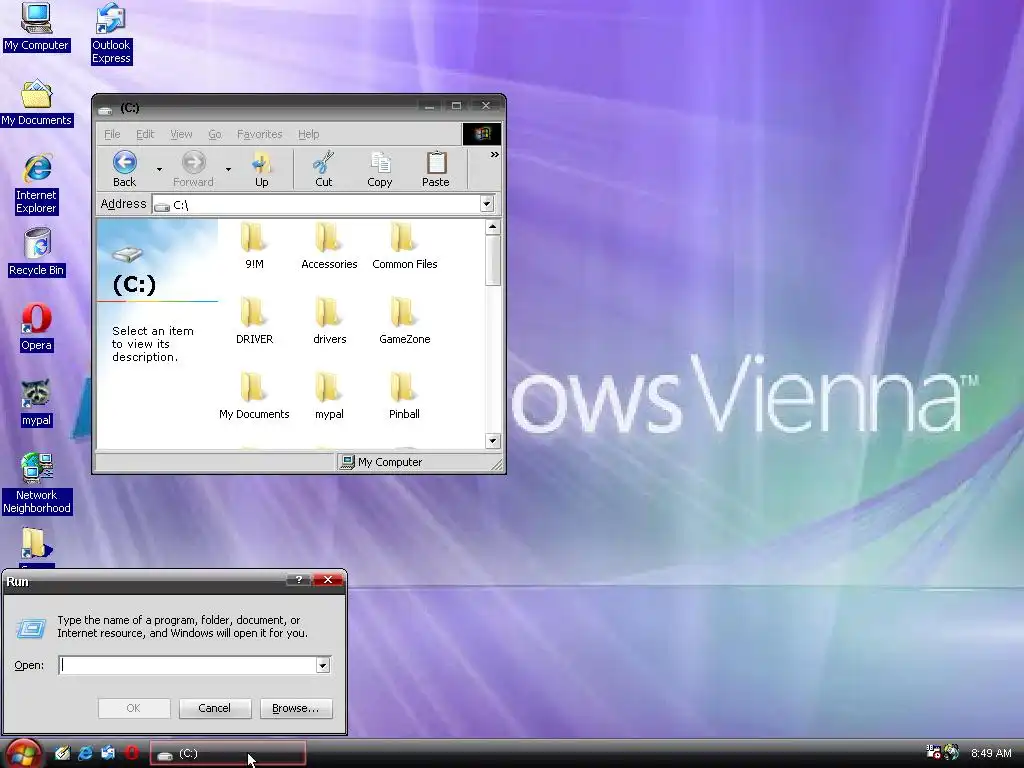Click the Paste clipboard toolbar button
Image resolution: width=1024 pixels, height=768 pixels.
pyautogui.click(x=436, y=169)
